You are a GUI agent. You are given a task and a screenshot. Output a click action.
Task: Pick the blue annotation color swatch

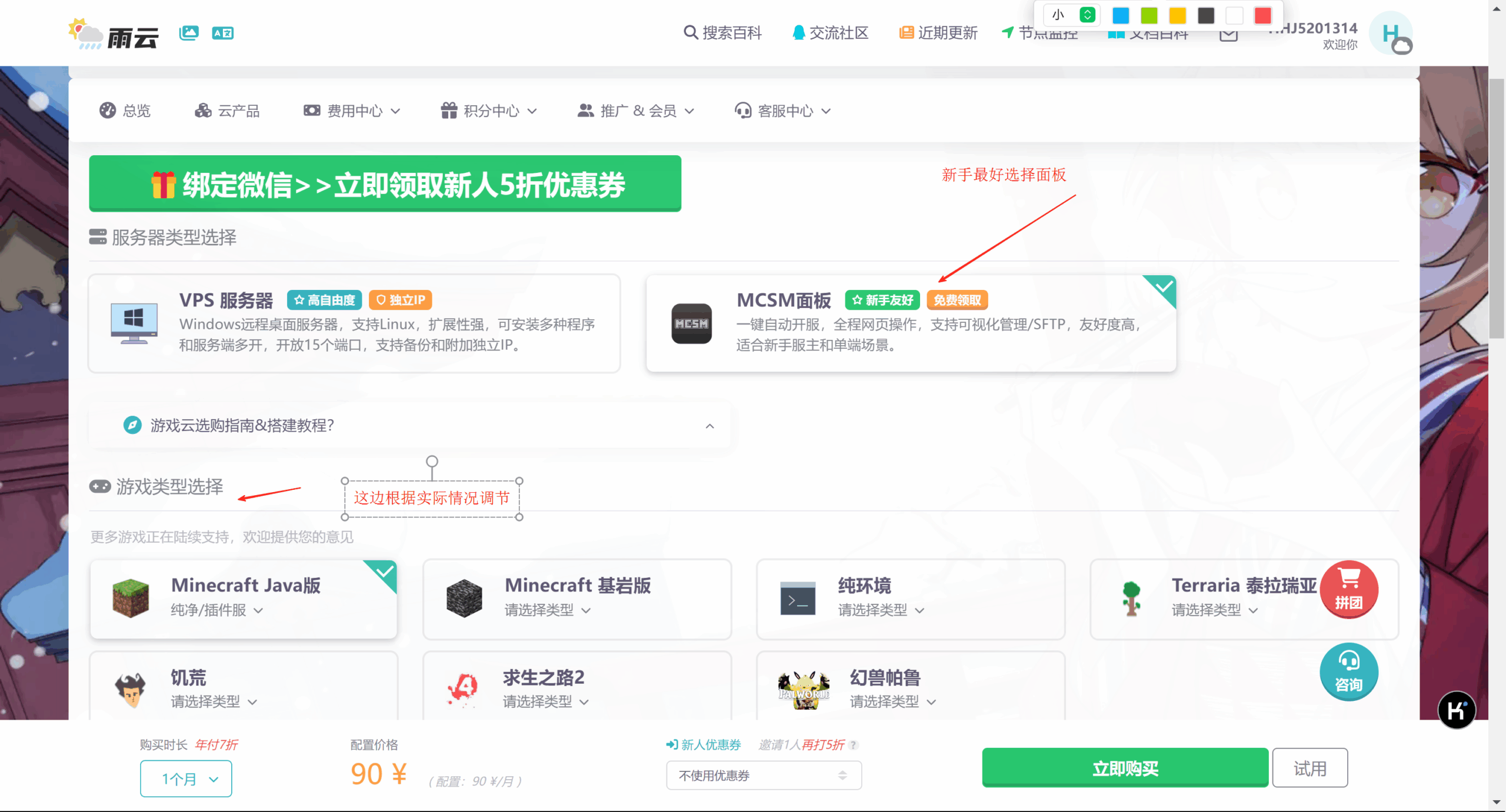click(1121, 15)
